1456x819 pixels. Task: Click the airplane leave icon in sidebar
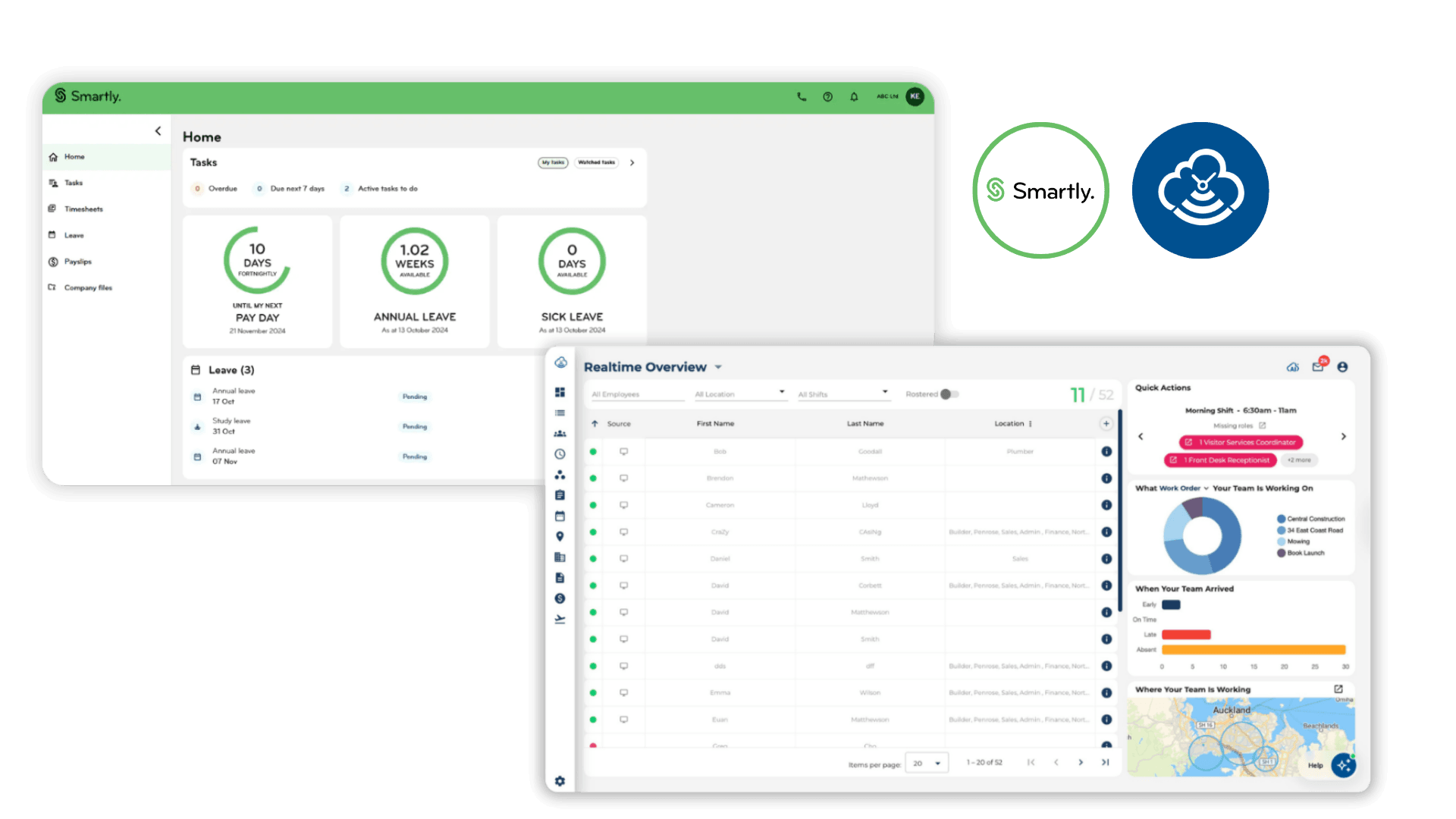560,620
